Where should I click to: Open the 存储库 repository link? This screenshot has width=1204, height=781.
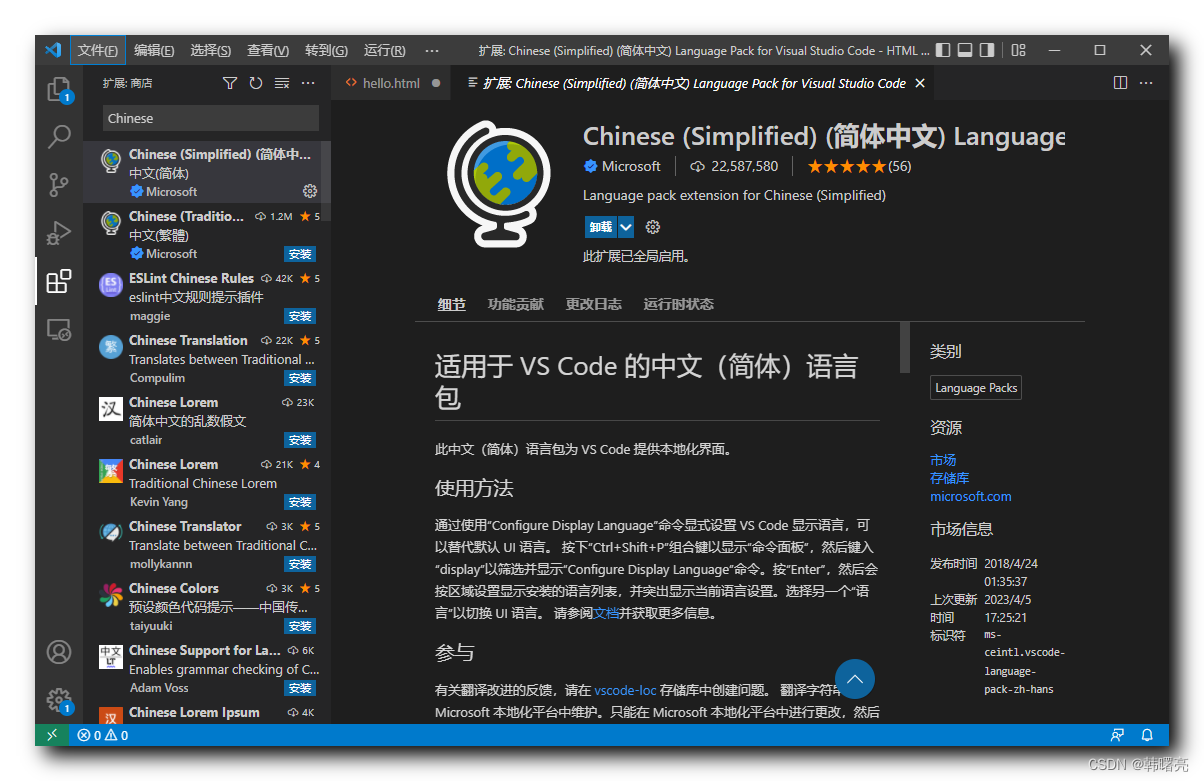(950, 478)
